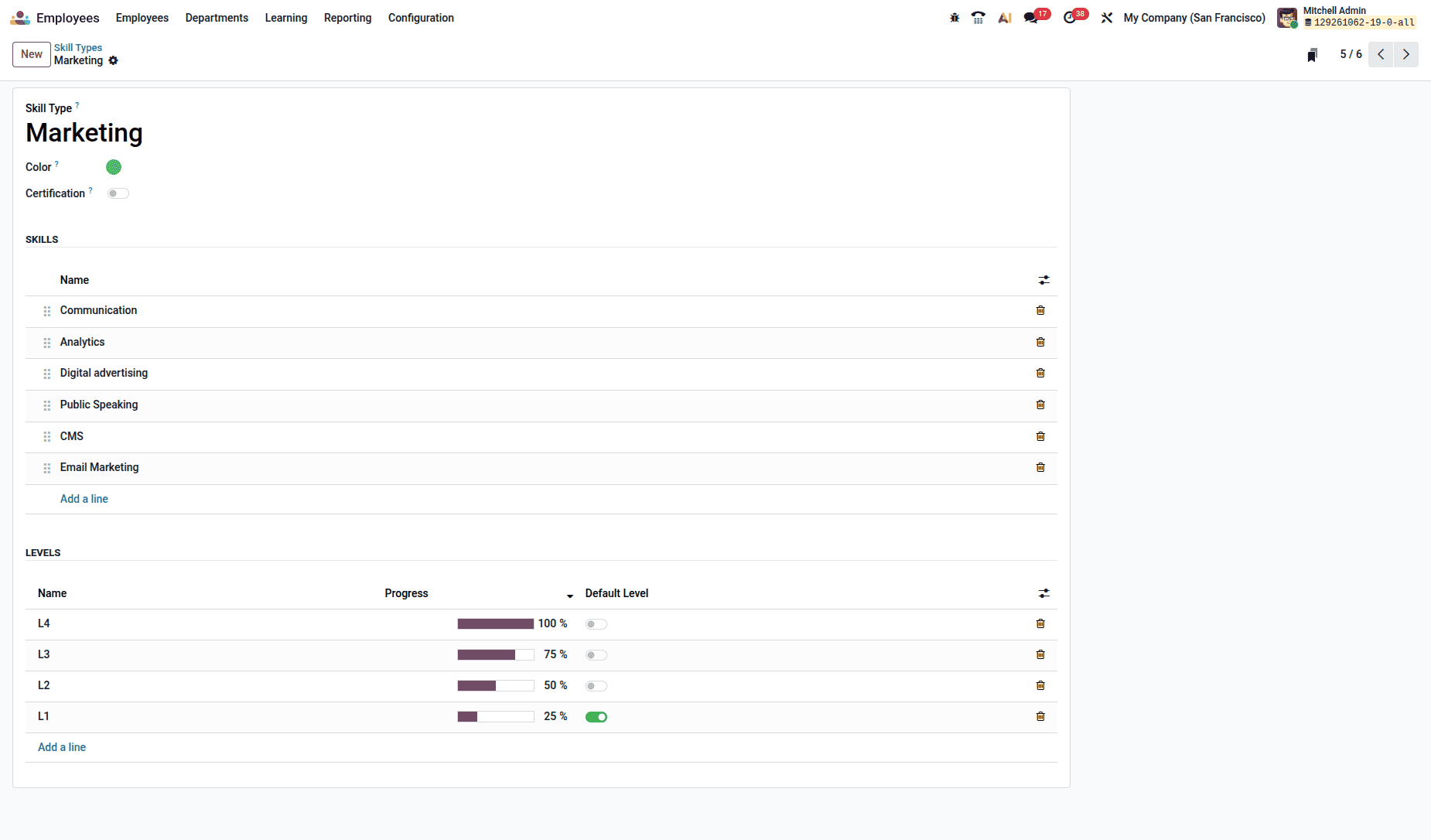Click the Communication row drag handle
This screenshot has width=1431, height=840.
[x=47, y=311]
